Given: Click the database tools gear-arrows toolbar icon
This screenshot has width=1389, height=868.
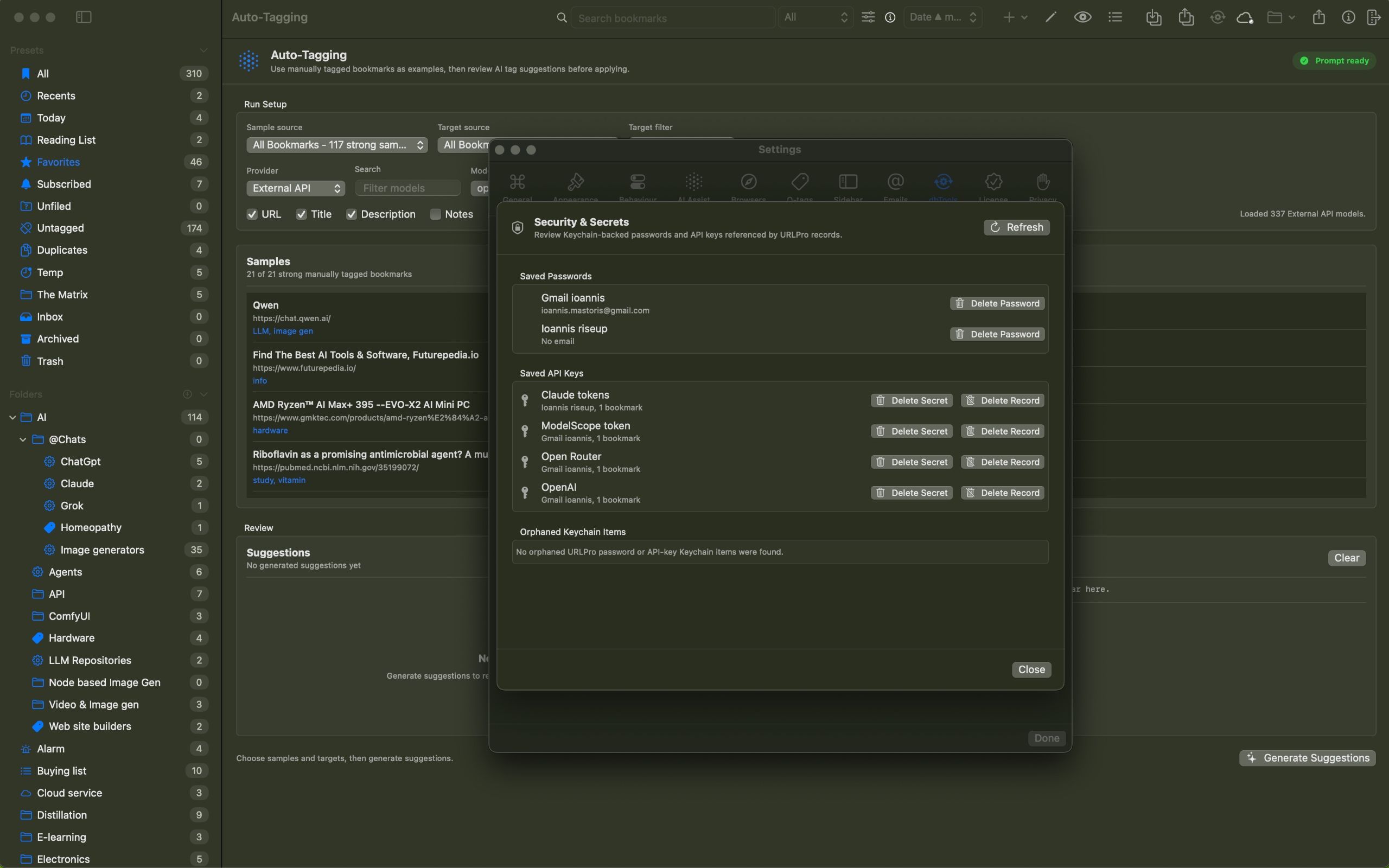Looking at the screenshot, I should pos(1218,17).
